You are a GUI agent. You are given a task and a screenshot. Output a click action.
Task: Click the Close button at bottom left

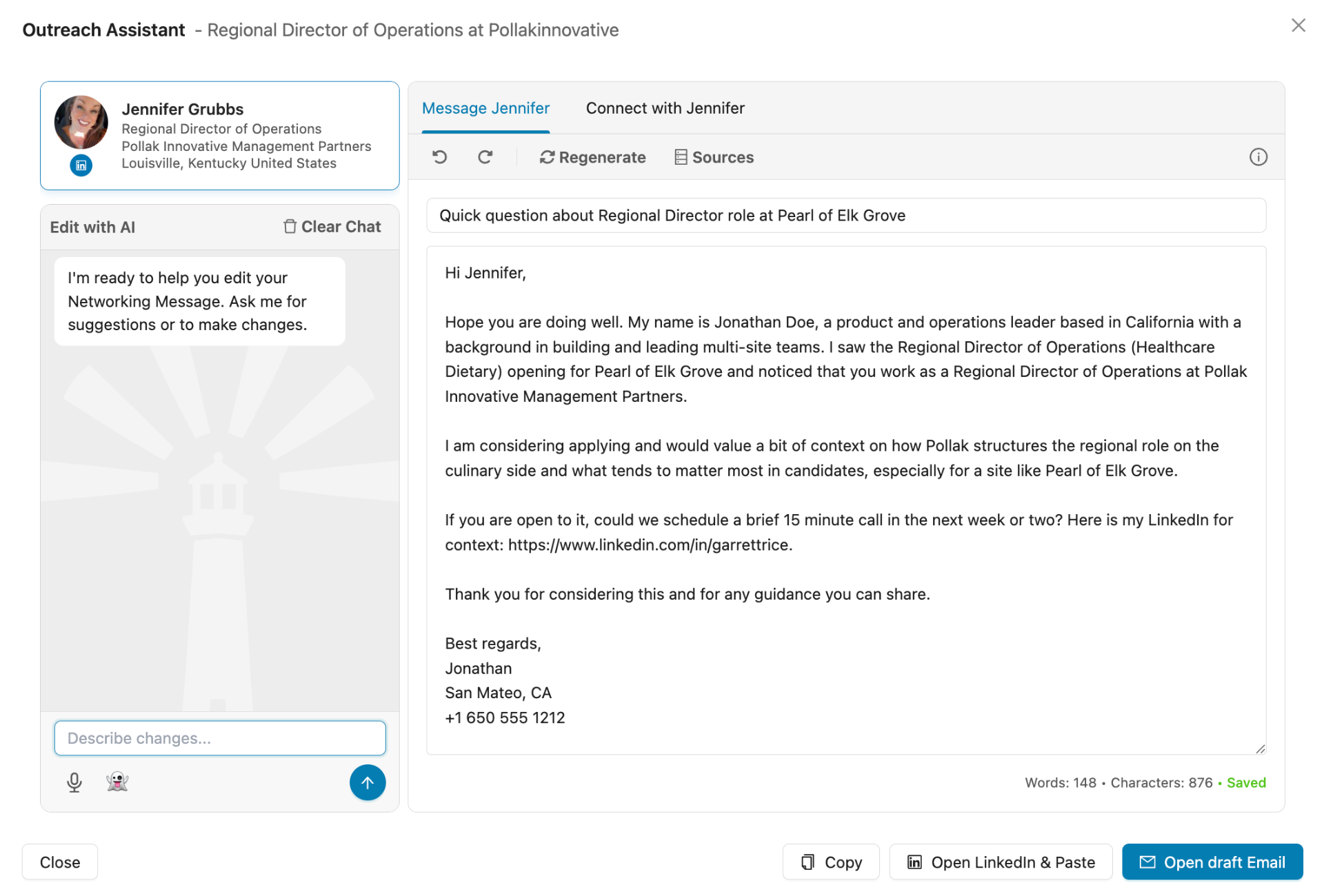point(60,862)
